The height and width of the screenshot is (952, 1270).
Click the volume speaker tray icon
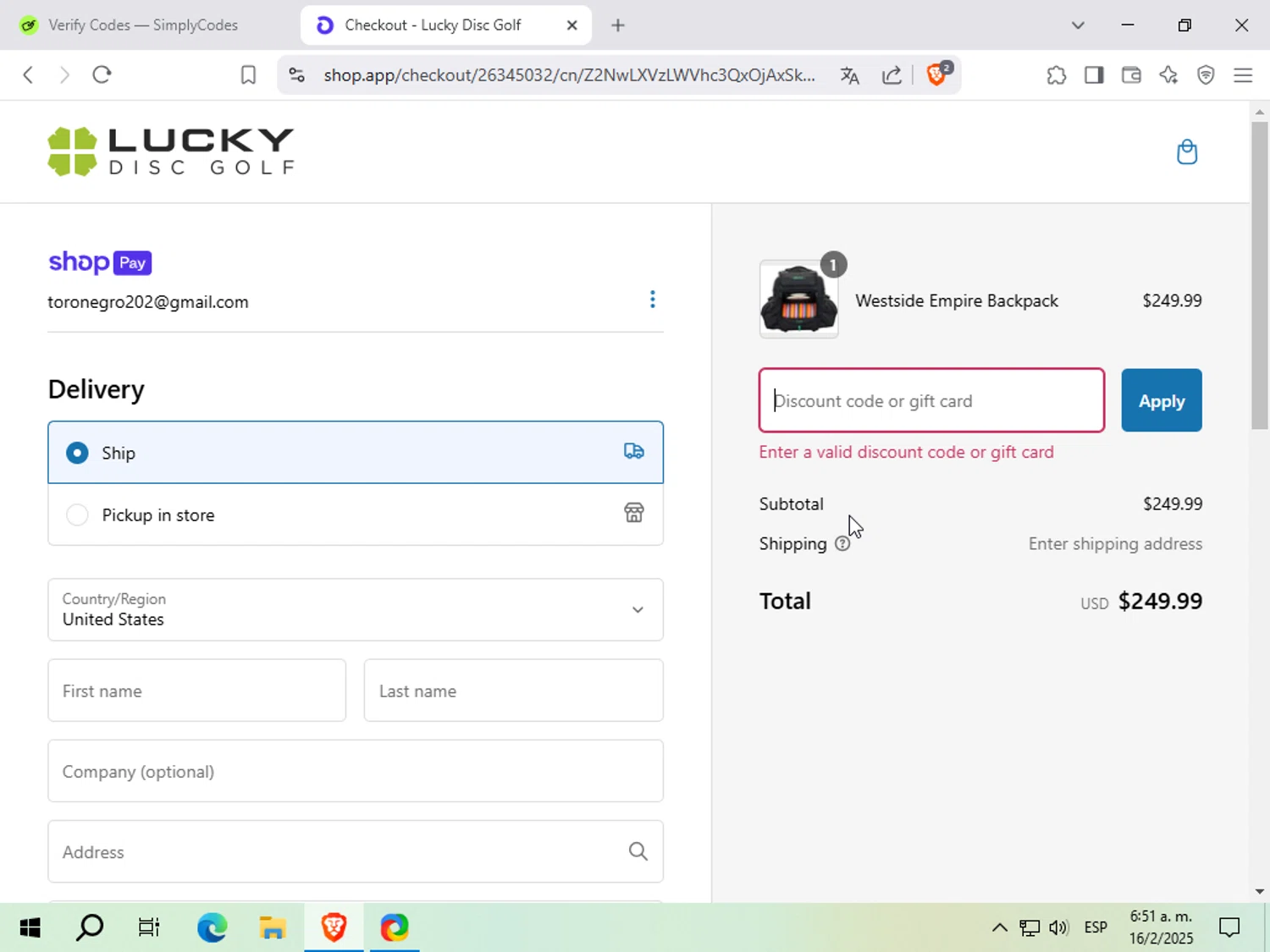[x=1058, y=927]
